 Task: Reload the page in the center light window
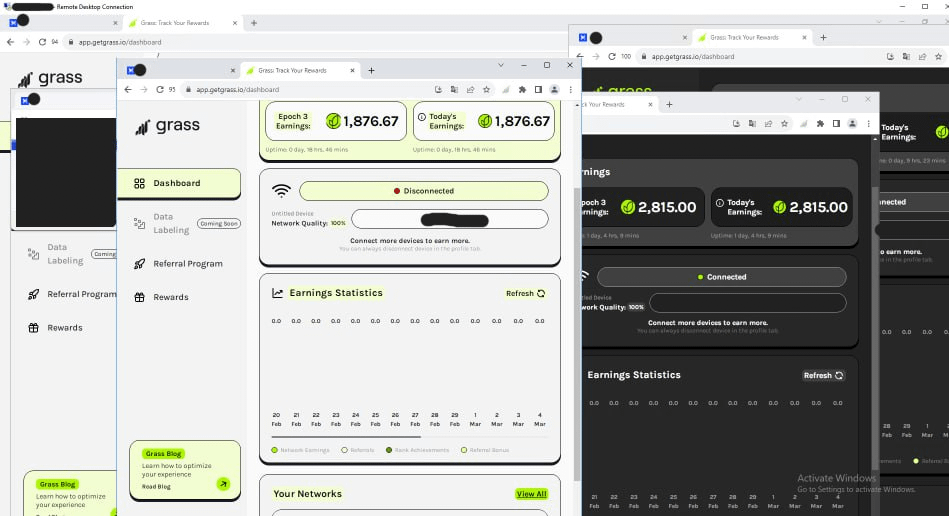pyautogui.click(x=160, y=90)
